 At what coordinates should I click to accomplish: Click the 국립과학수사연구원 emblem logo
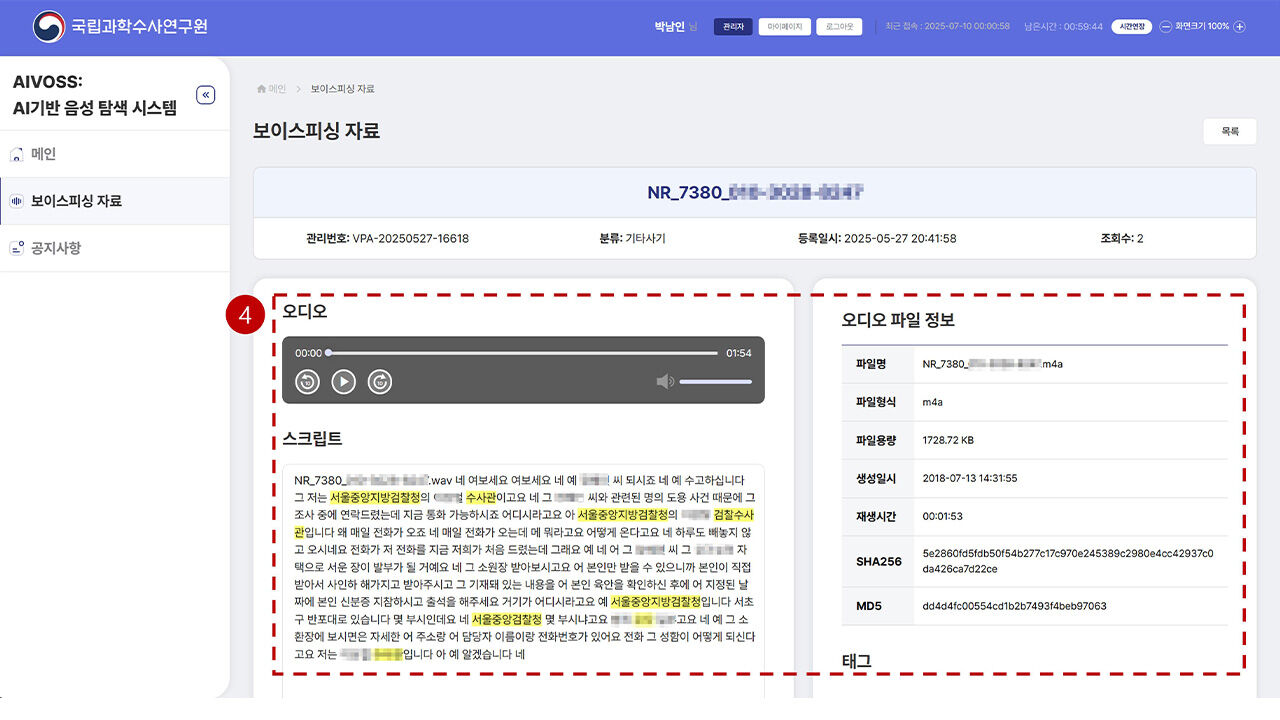tap(47, 26)
